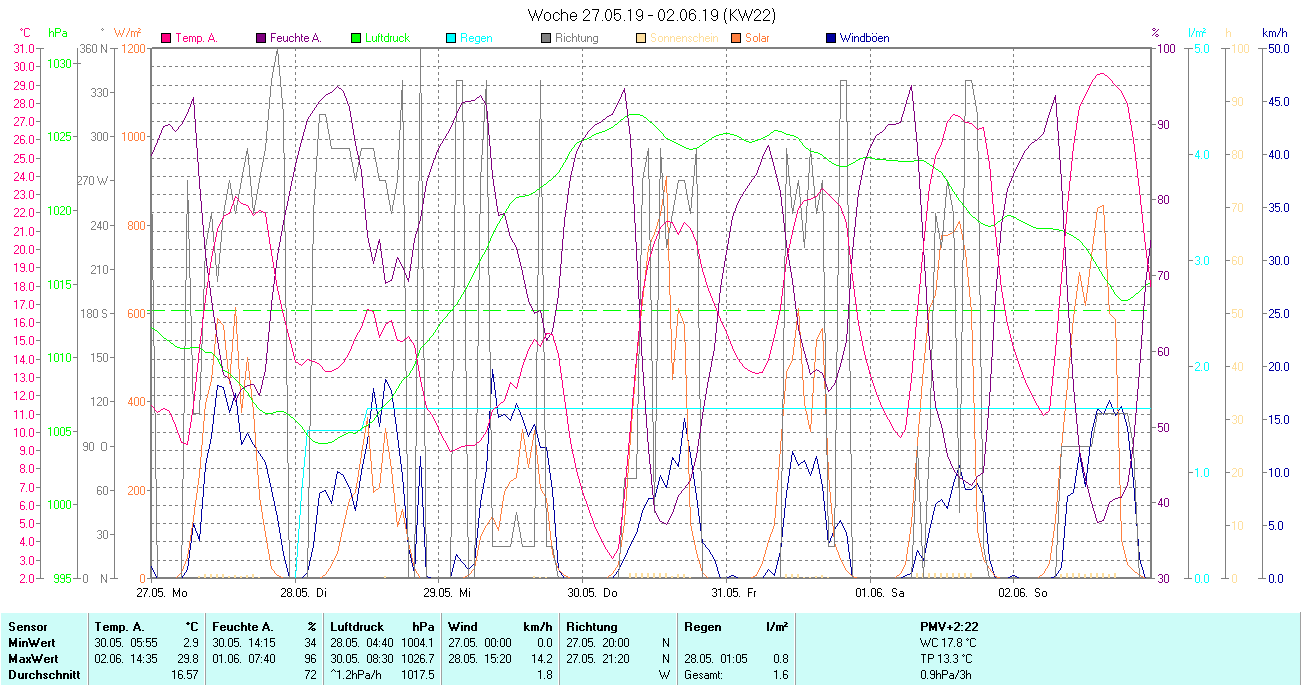
Task: Click the wind chill 'WC 17.8 °C'
Action: 948,642
